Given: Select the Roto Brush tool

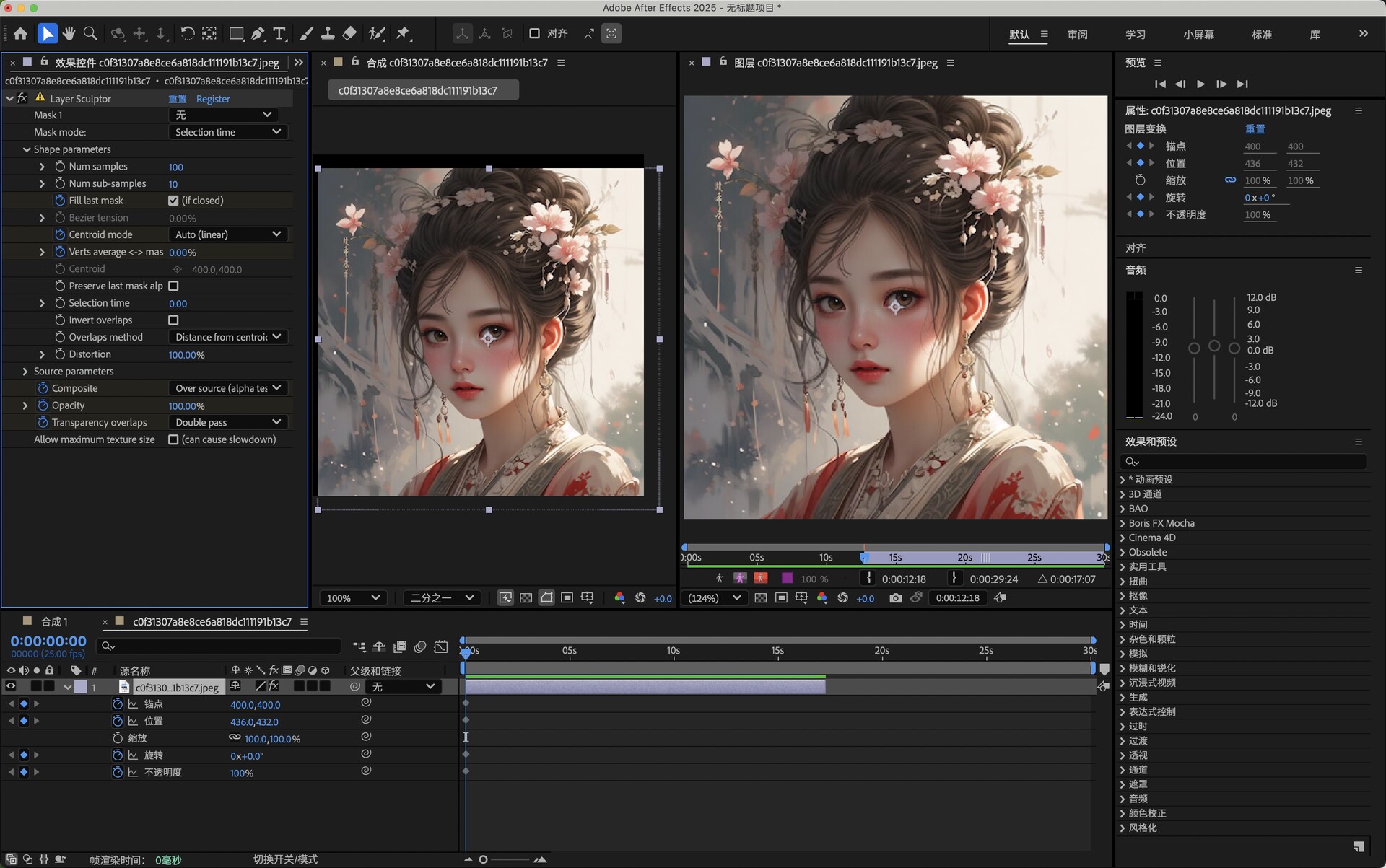Looking at the screenshot, I should click(376, 33).
